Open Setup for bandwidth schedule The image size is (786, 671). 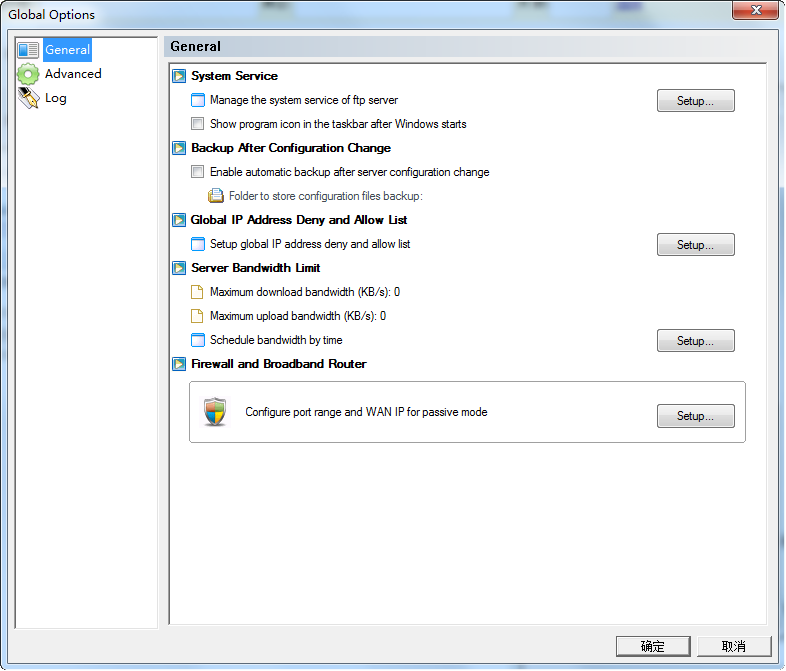696,341
